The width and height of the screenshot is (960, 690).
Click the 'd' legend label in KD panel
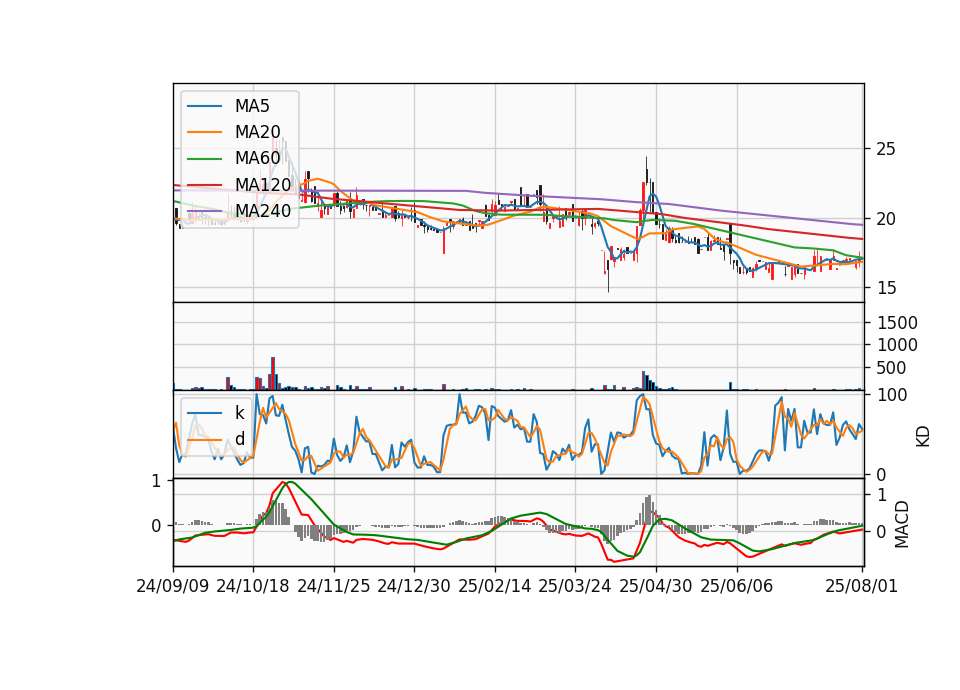tap(239, 439)
